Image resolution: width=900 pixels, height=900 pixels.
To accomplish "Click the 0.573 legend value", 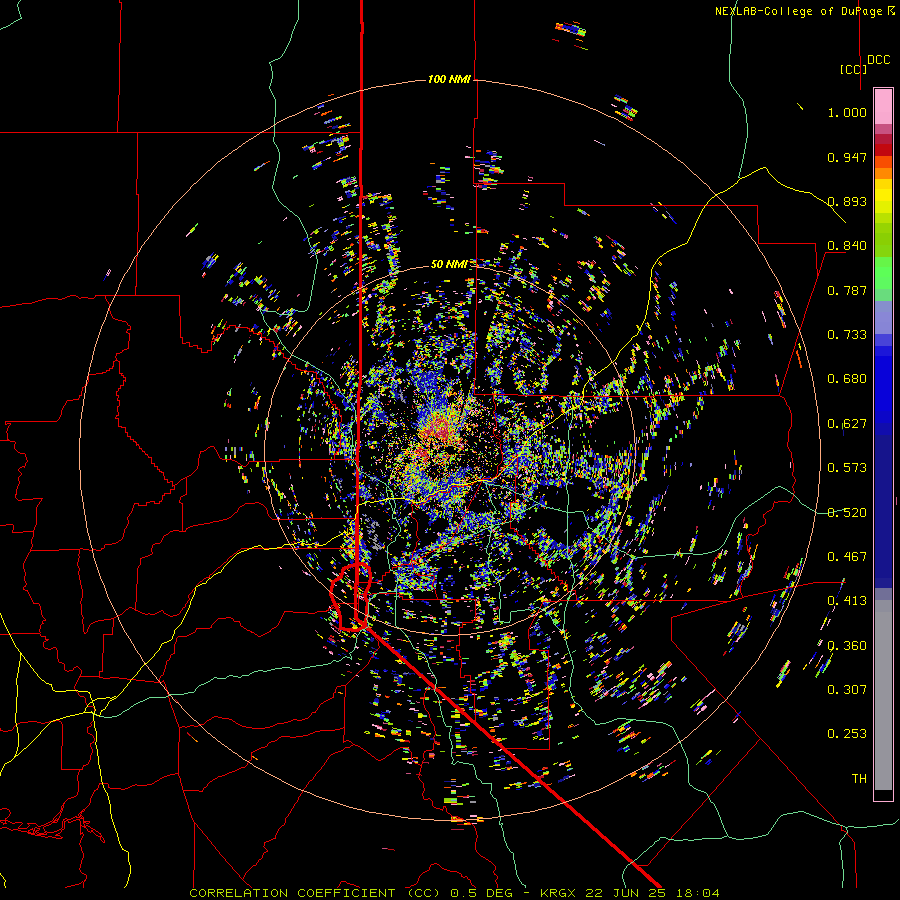I will point(847,468).
